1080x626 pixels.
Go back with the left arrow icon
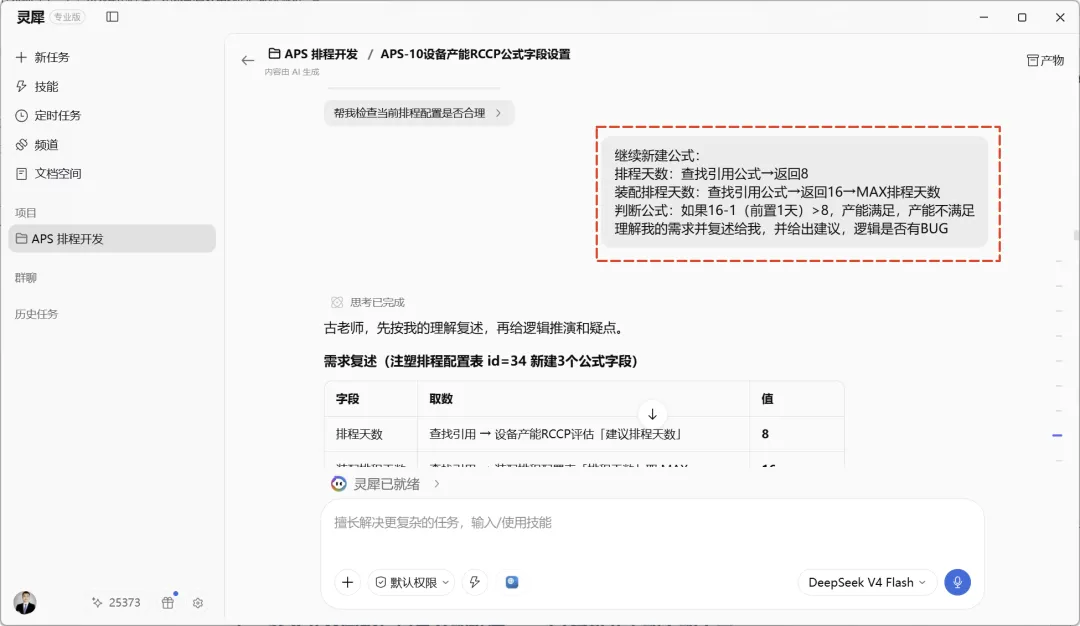pos(247,61)
